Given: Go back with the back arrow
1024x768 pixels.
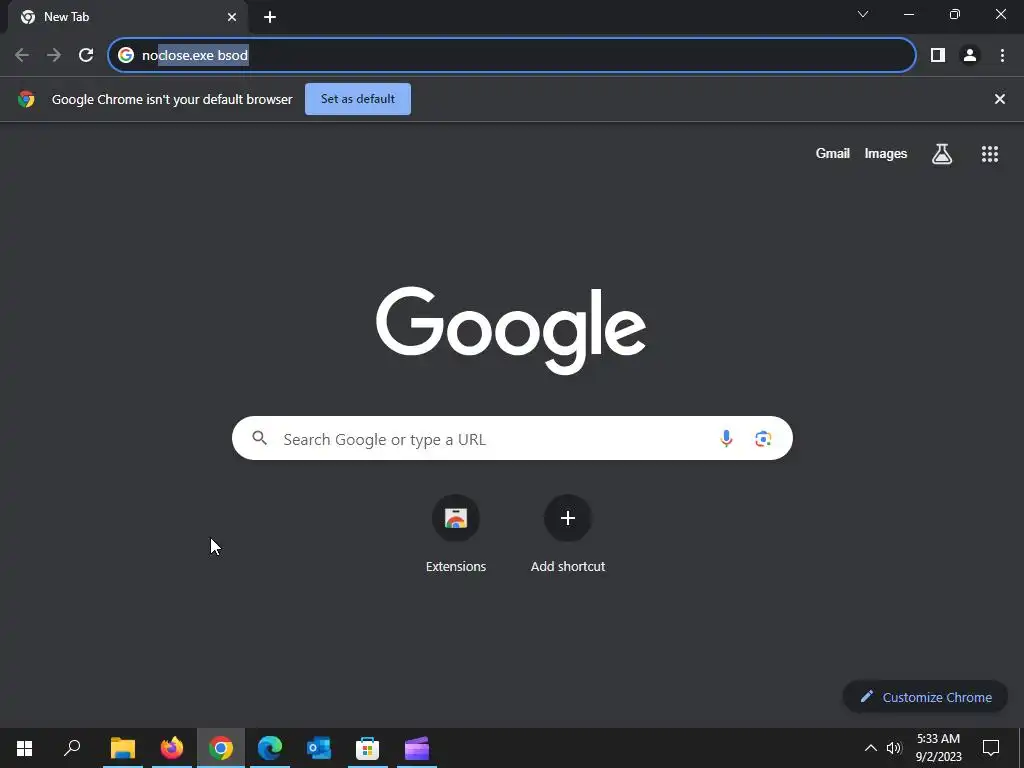Looking at the screenshot, I should [x=22, y=55].
